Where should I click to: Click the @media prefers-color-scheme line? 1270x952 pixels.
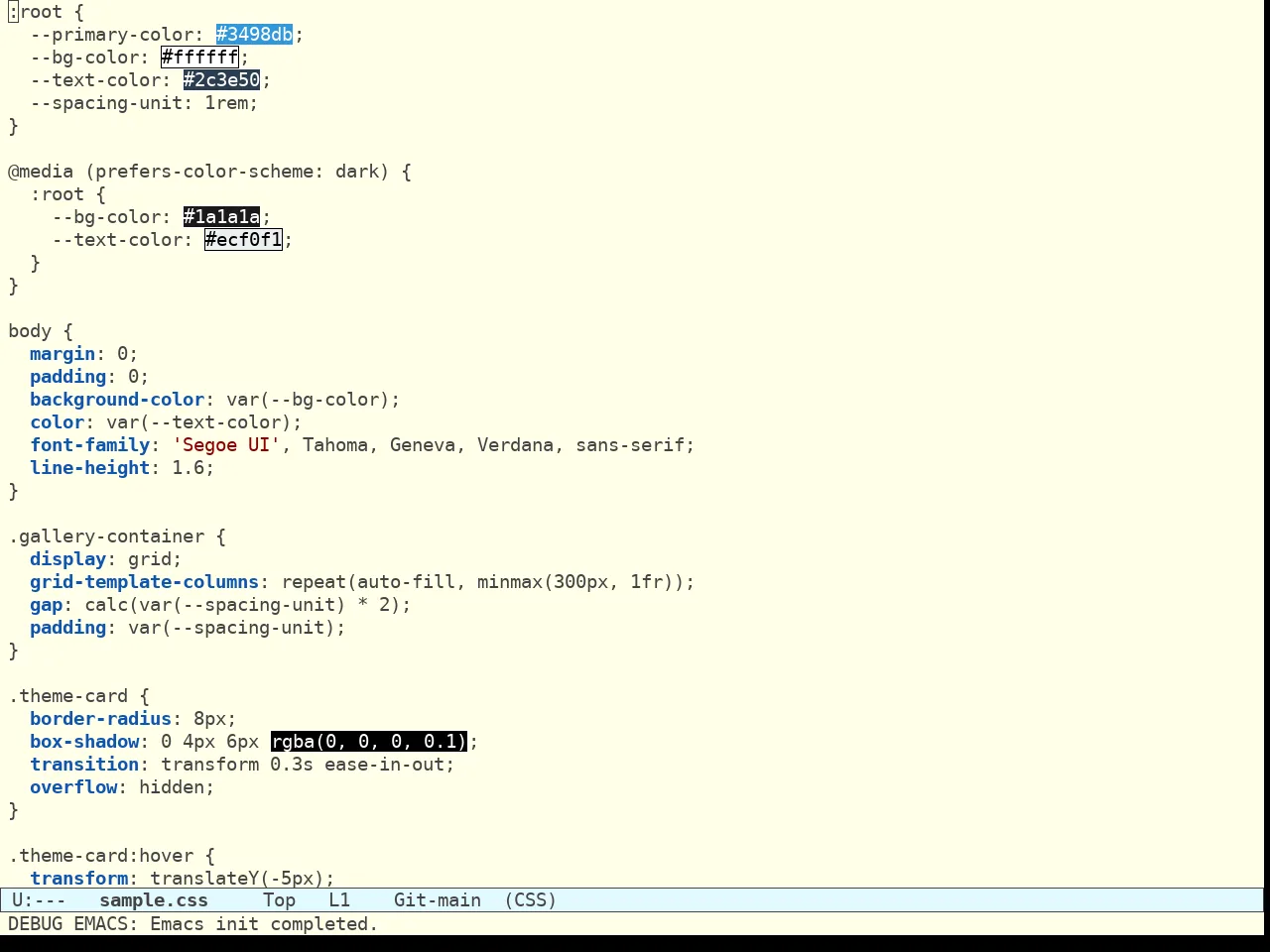pyautogui.click(x=209, y=172)
